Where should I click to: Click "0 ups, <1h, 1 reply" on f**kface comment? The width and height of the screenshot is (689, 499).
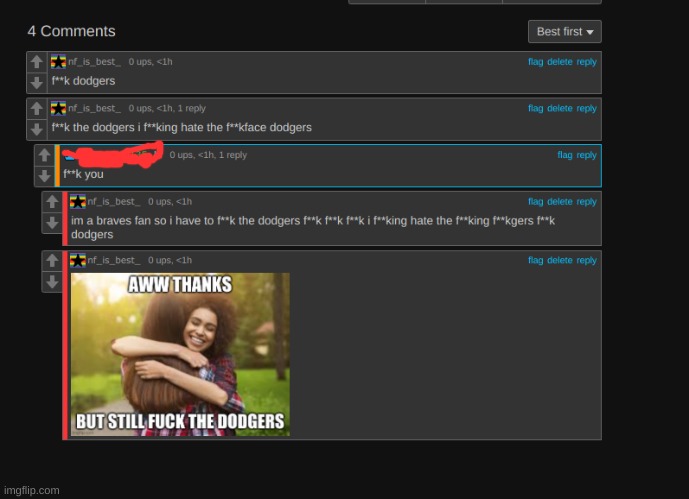[167, 108]
